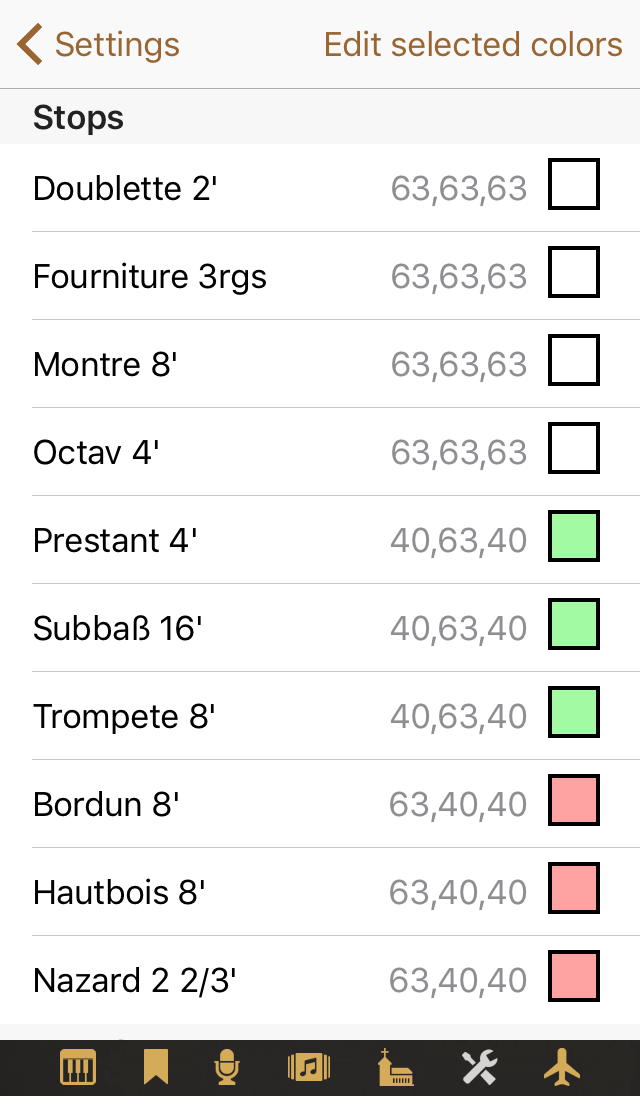
Task: Tap the white swatch for Montre 8'
Action: 574,360
